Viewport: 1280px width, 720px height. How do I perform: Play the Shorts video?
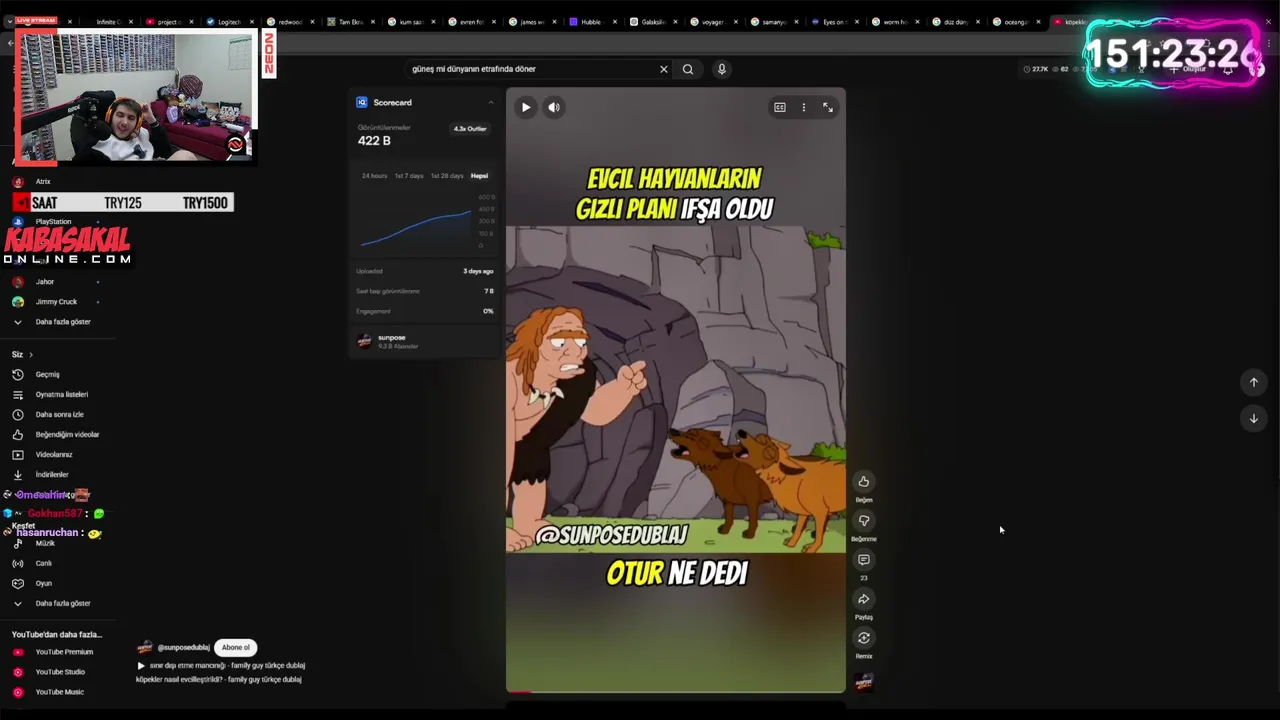click(526, 107)
